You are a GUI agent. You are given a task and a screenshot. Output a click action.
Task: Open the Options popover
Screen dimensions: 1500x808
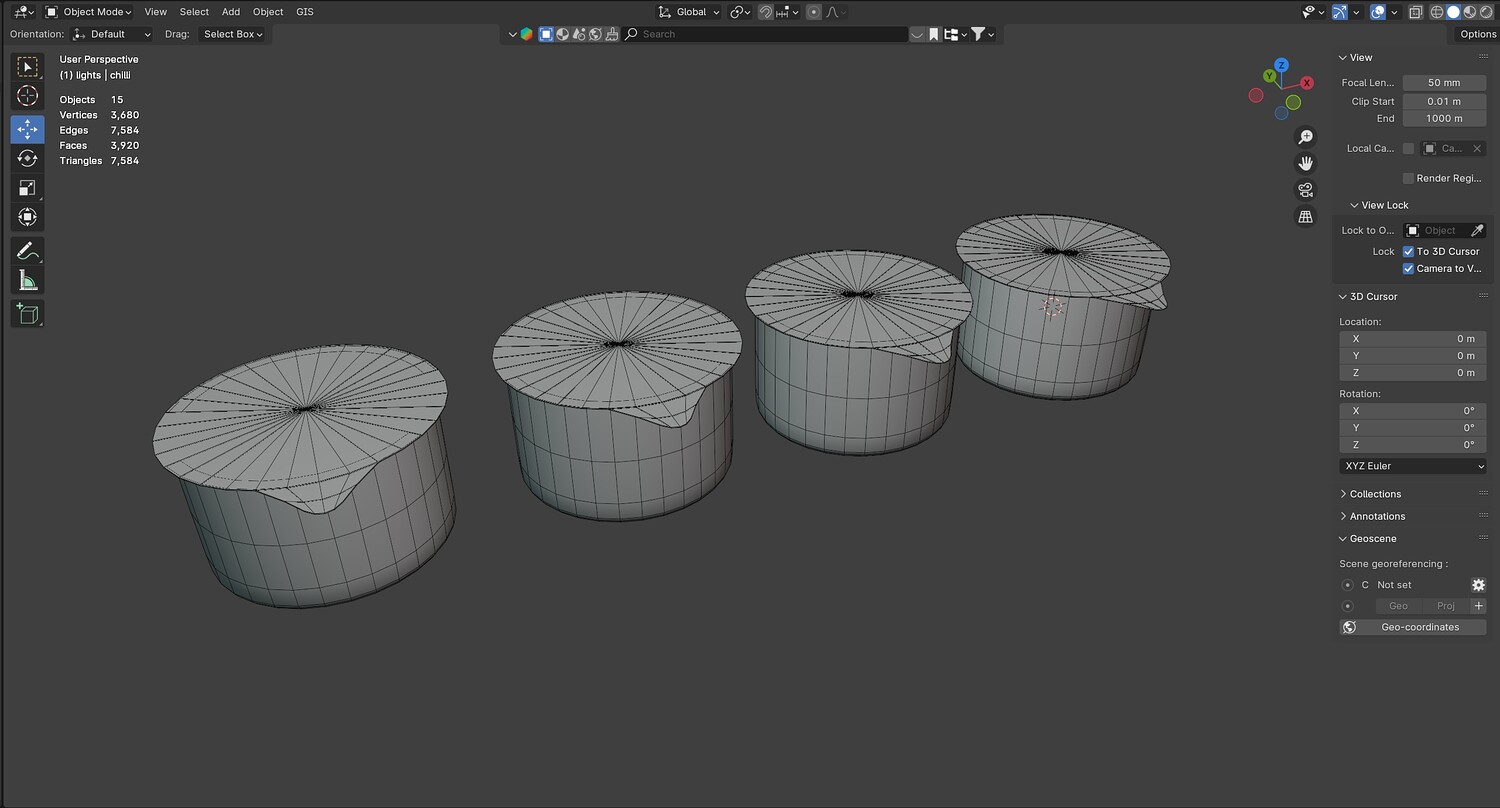tap(1478, 34)
